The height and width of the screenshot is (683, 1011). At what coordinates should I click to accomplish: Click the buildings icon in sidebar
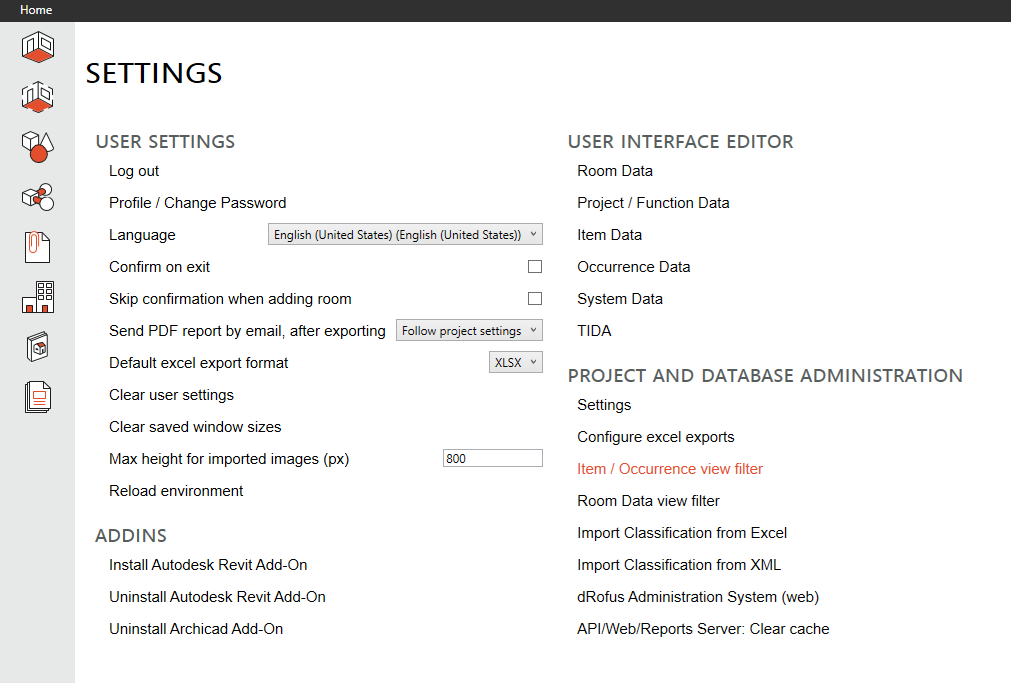pyautogui.click(x=37, y=297)
